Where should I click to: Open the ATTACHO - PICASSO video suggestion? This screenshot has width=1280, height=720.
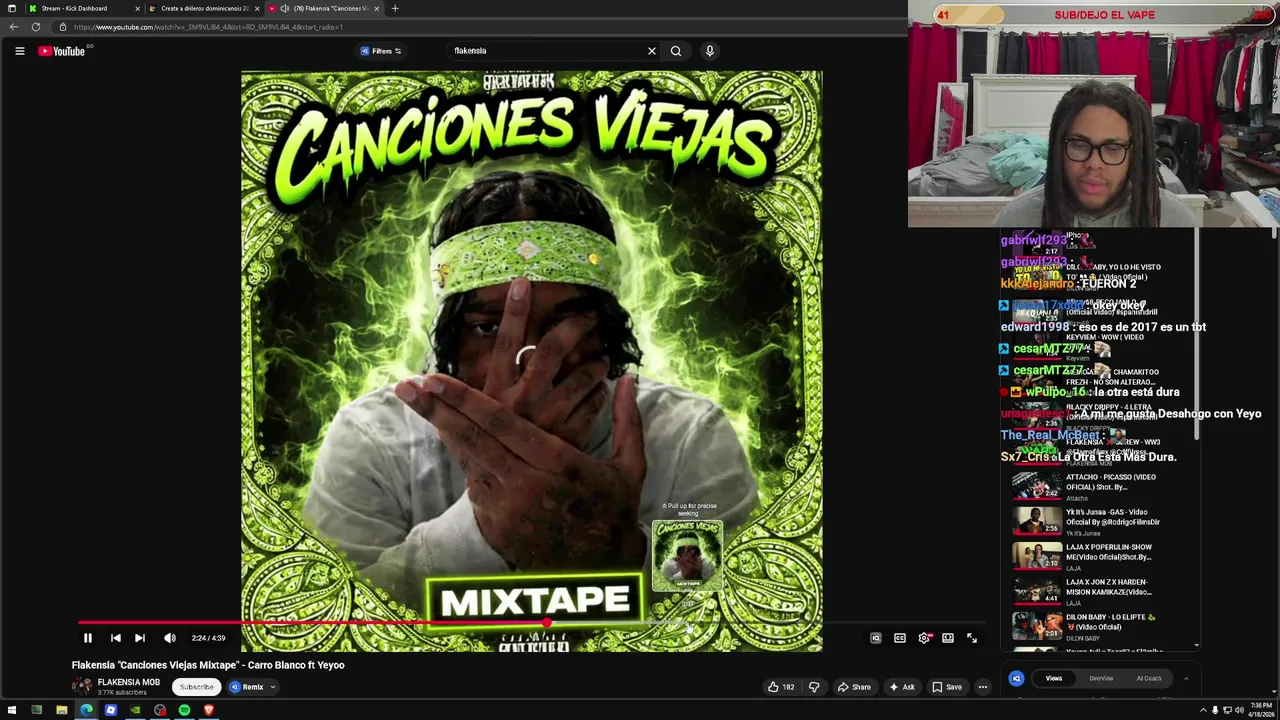1111,482
